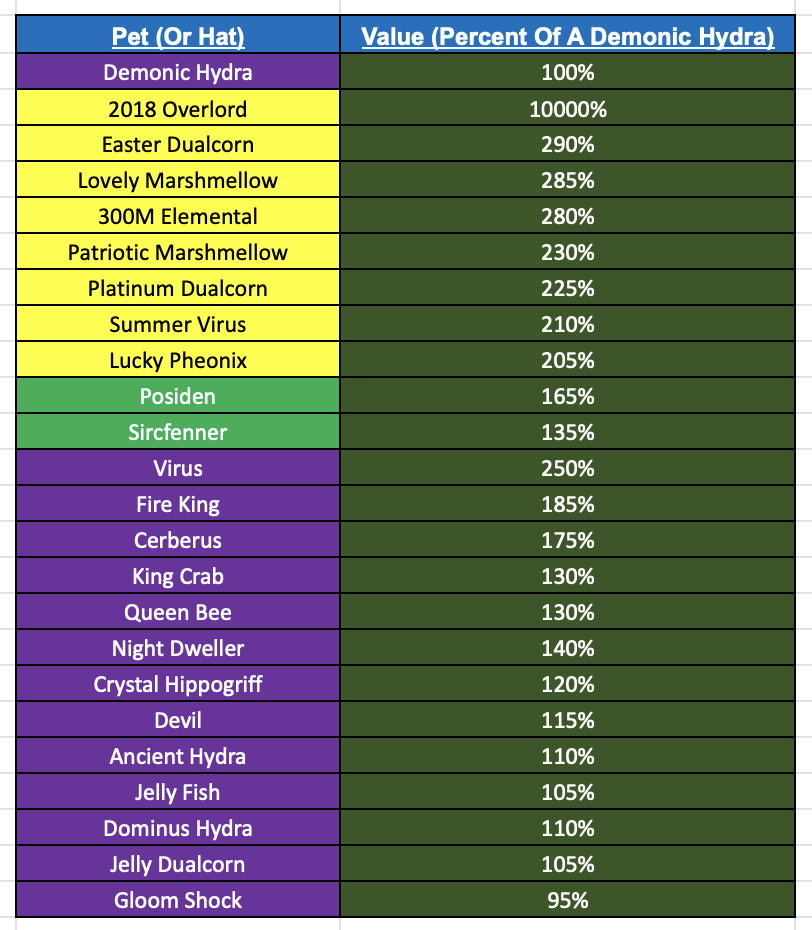Click the Summer Virus cell
The image size is (812, 930).
(x=178, y=325)
